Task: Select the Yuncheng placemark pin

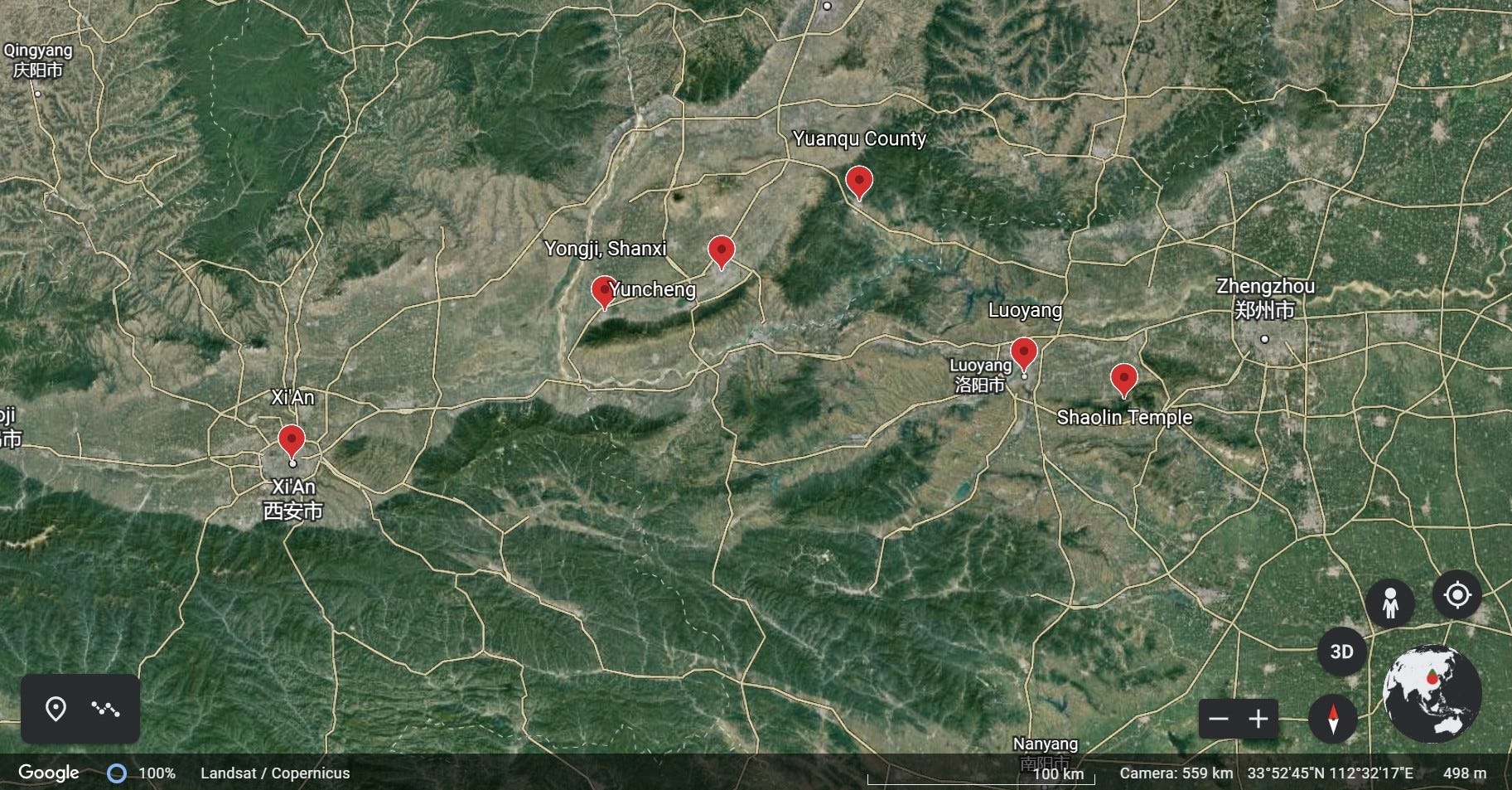Action: (x=722, y=251)
